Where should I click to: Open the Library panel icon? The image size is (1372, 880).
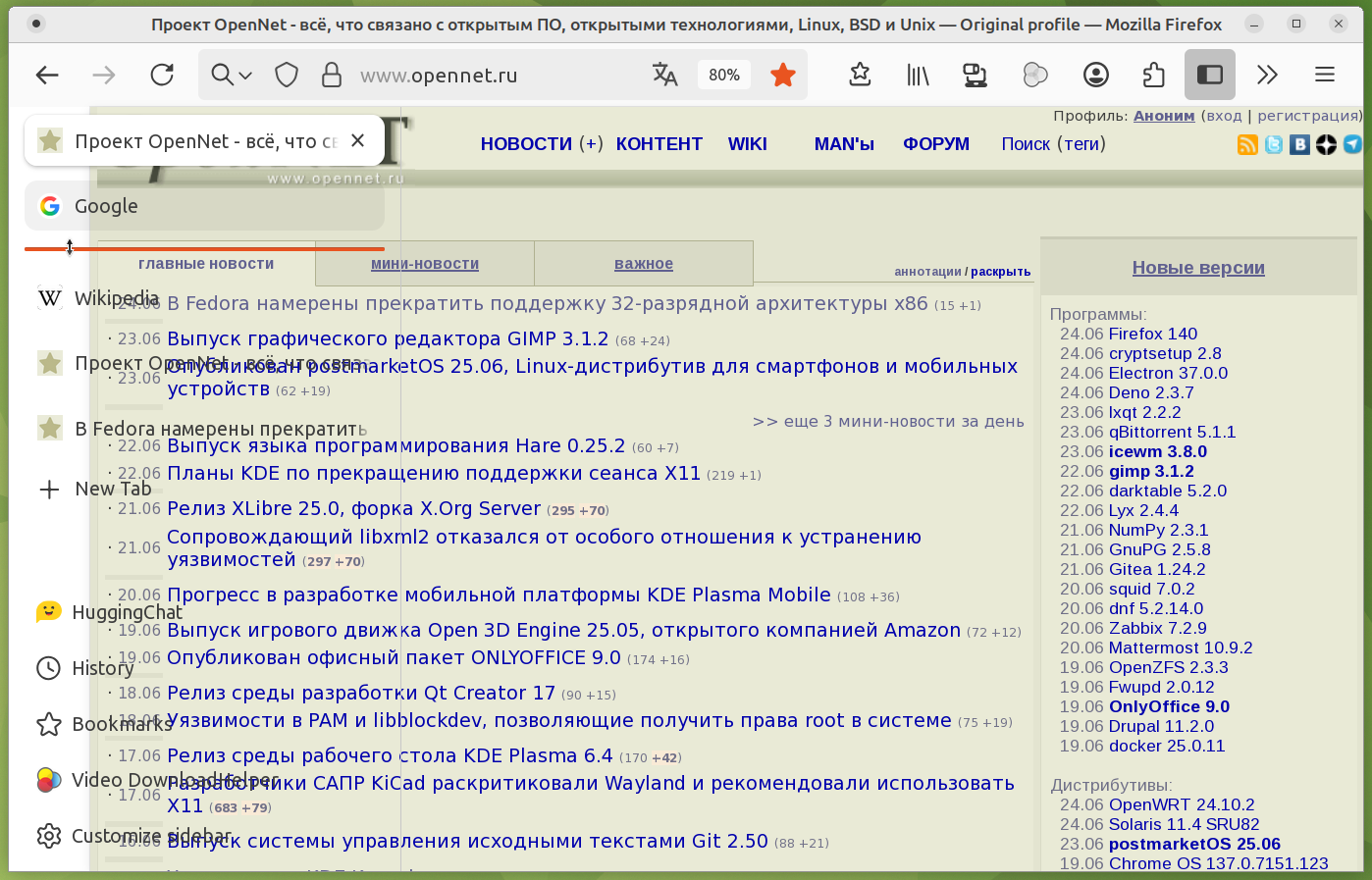click(918, 75)
